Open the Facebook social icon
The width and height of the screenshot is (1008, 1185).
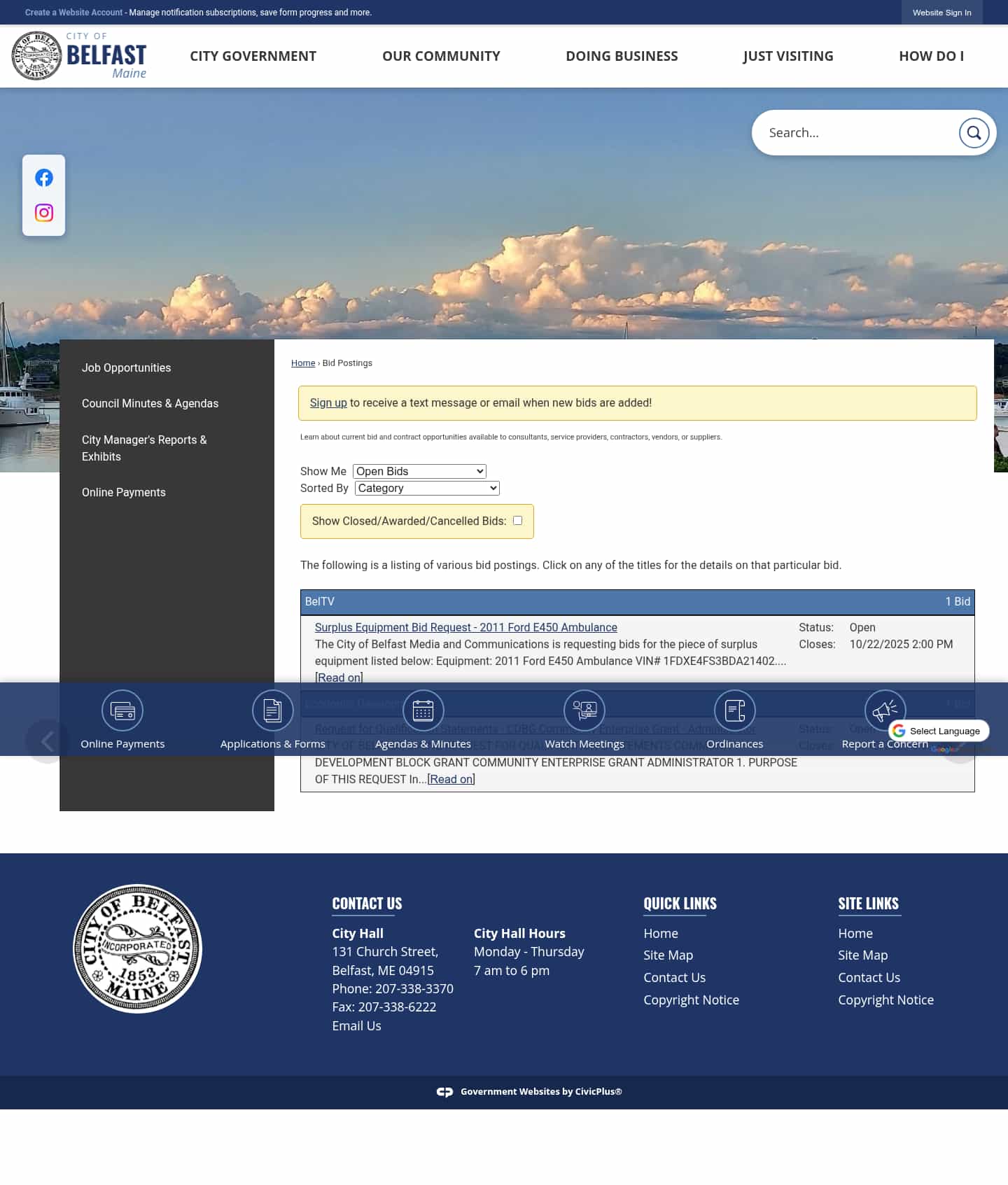(44, 178)
